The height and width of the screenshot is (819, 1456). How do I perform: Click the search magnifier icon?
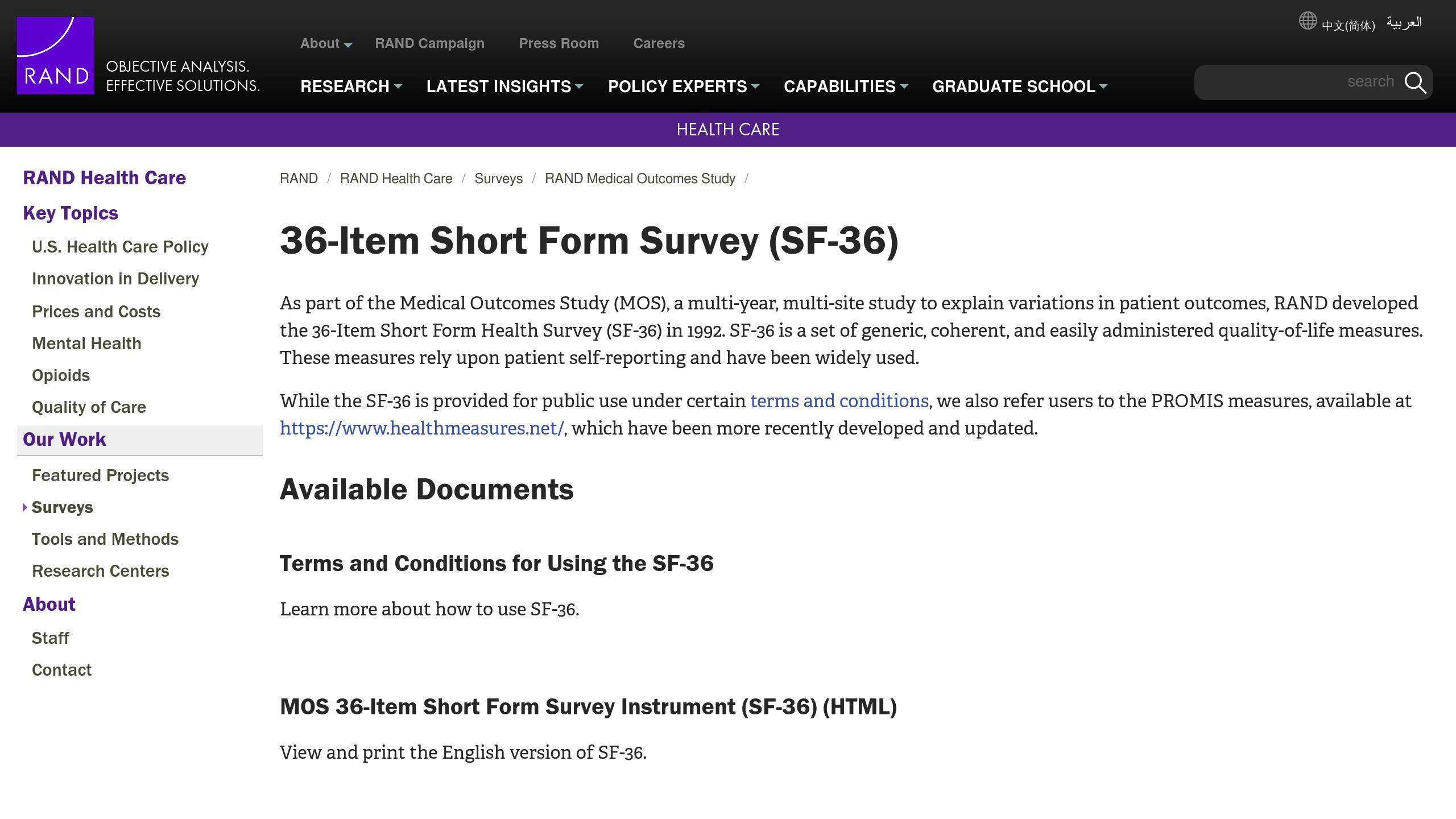point(1415,83)
